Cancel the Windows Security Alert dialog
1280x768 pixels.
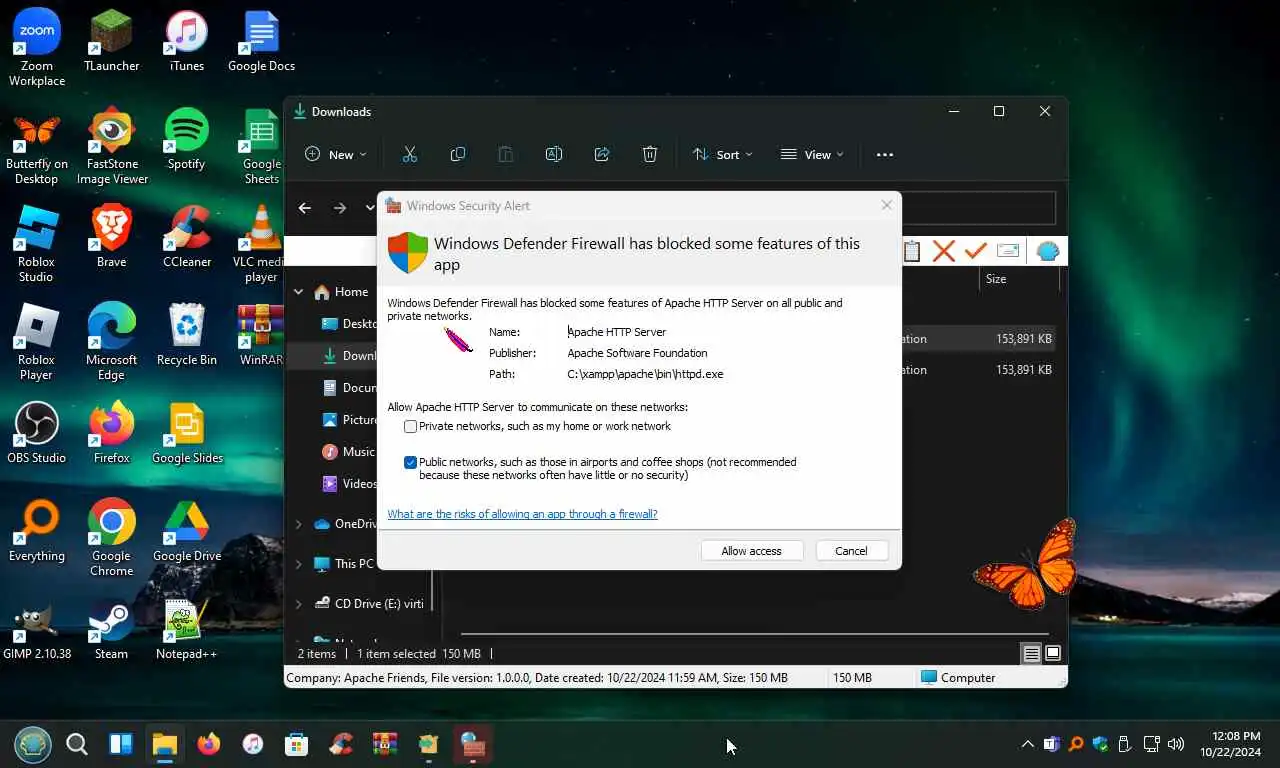[851, 551]
